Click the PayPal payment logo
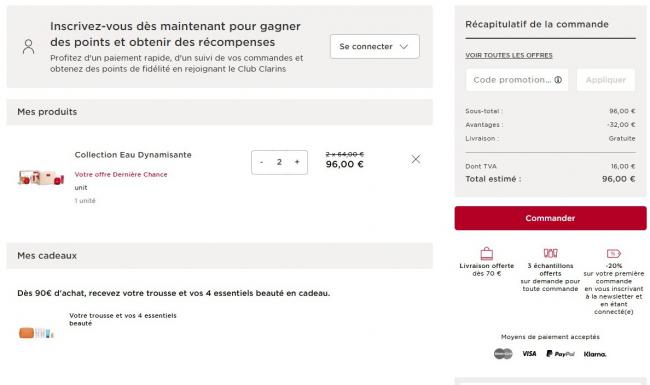The height and width of the screenshot is (385, 650). (x=560, y=354)
